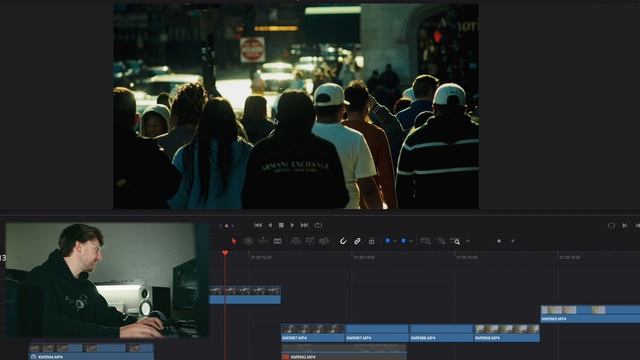The height and width of the screenshot is (360, 640).
Task: Click the keyframe dot between the arrows
Action: point(227,226)
